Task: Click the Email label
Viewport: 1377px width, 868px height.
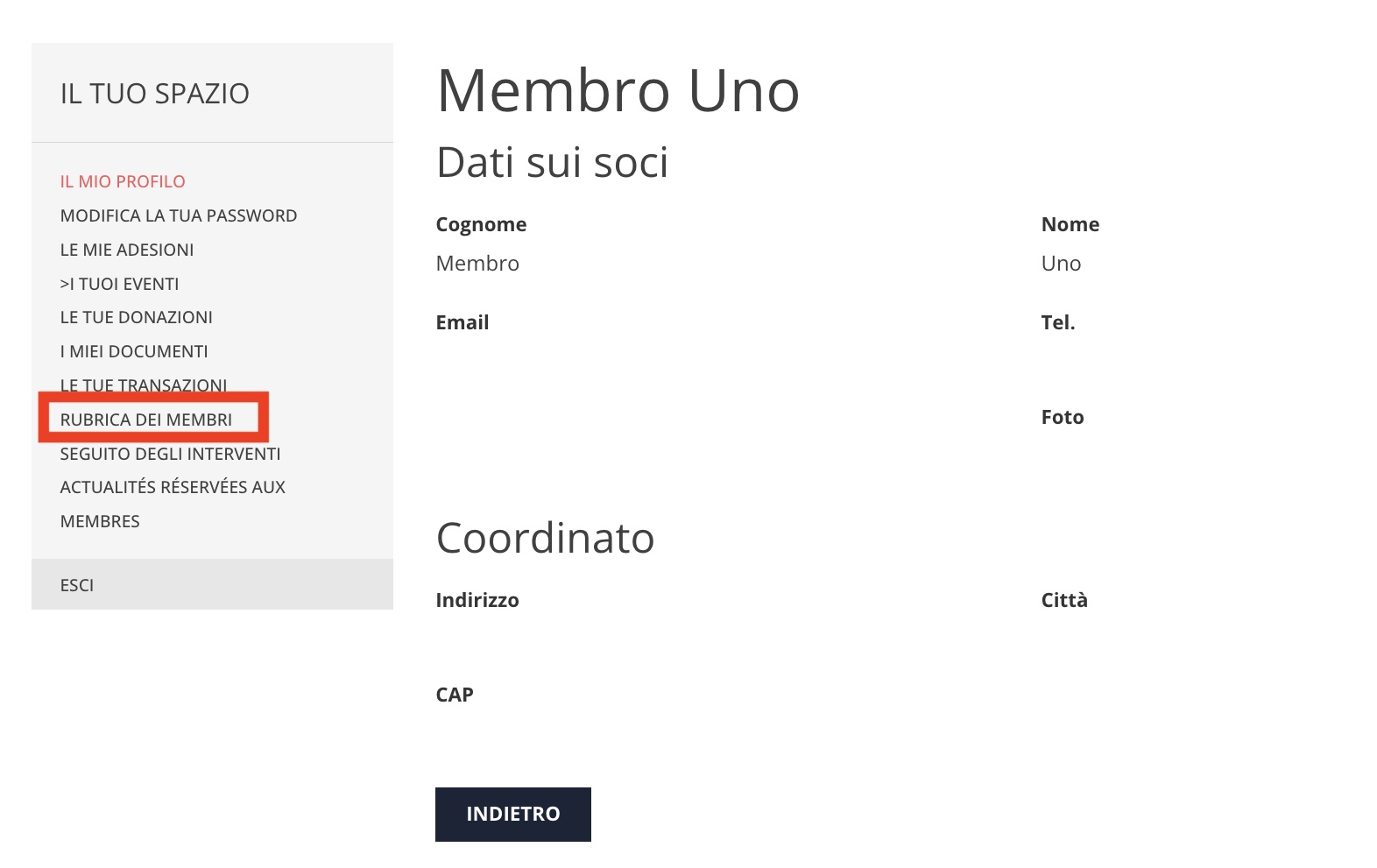Action: tap(463, 322)
